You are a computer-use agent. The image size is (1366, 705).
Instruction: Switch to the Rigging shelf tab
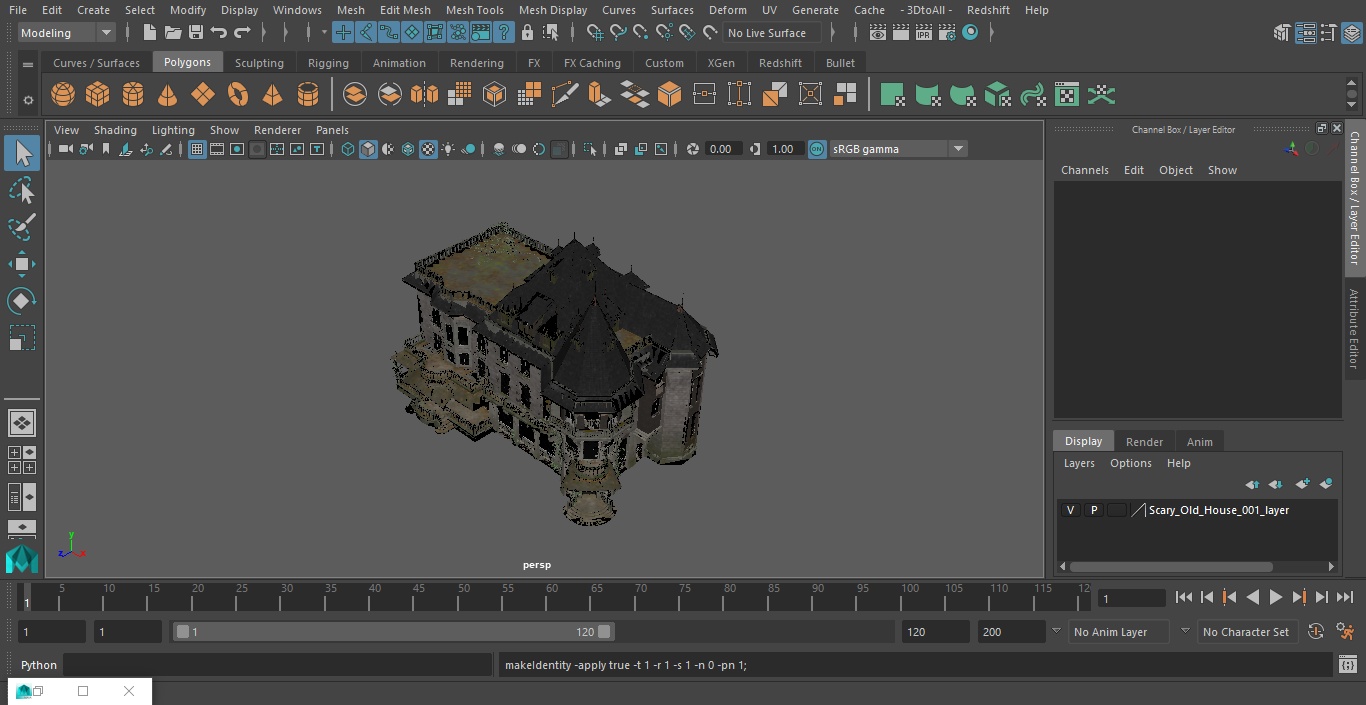click(328, 62)
